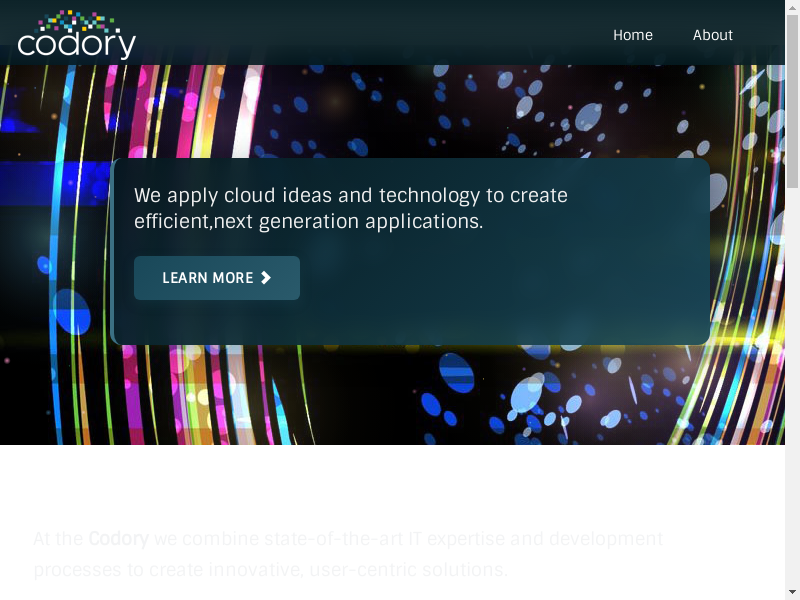This screenshot has width=800, height=600.
Task: Click the Codory logo wordmark
Action: tap(77, 44)
